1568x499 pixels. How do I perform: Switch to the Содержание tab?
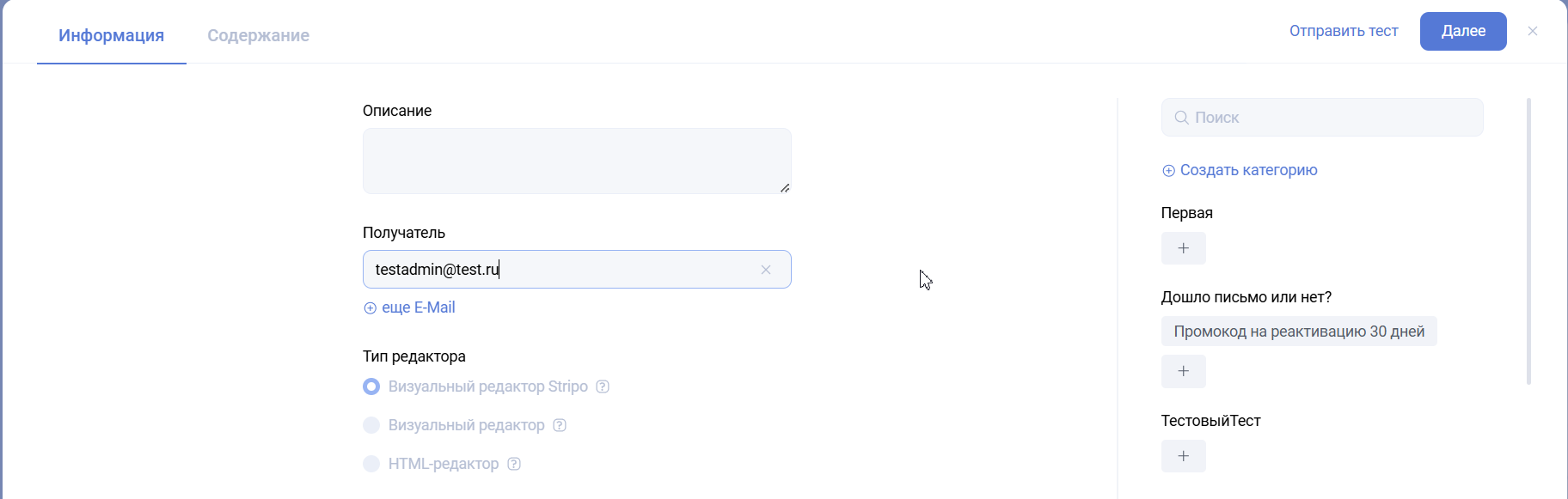[258, 35]
